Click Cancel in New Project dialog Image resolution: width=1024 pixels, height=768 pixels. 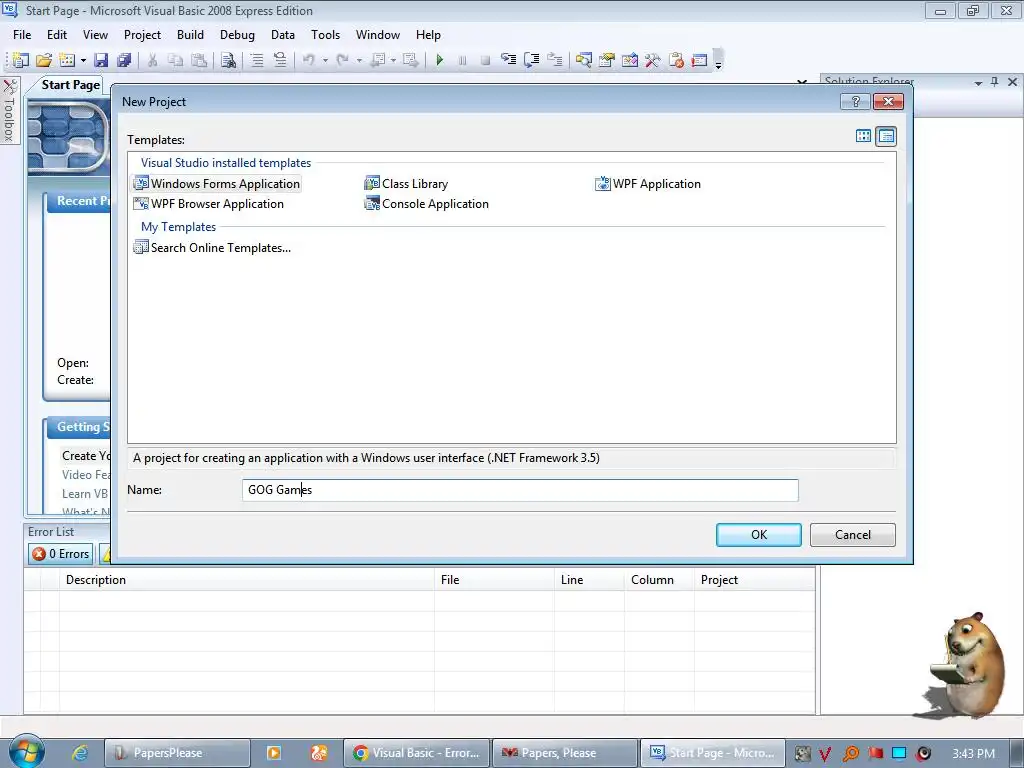(853, 535)
